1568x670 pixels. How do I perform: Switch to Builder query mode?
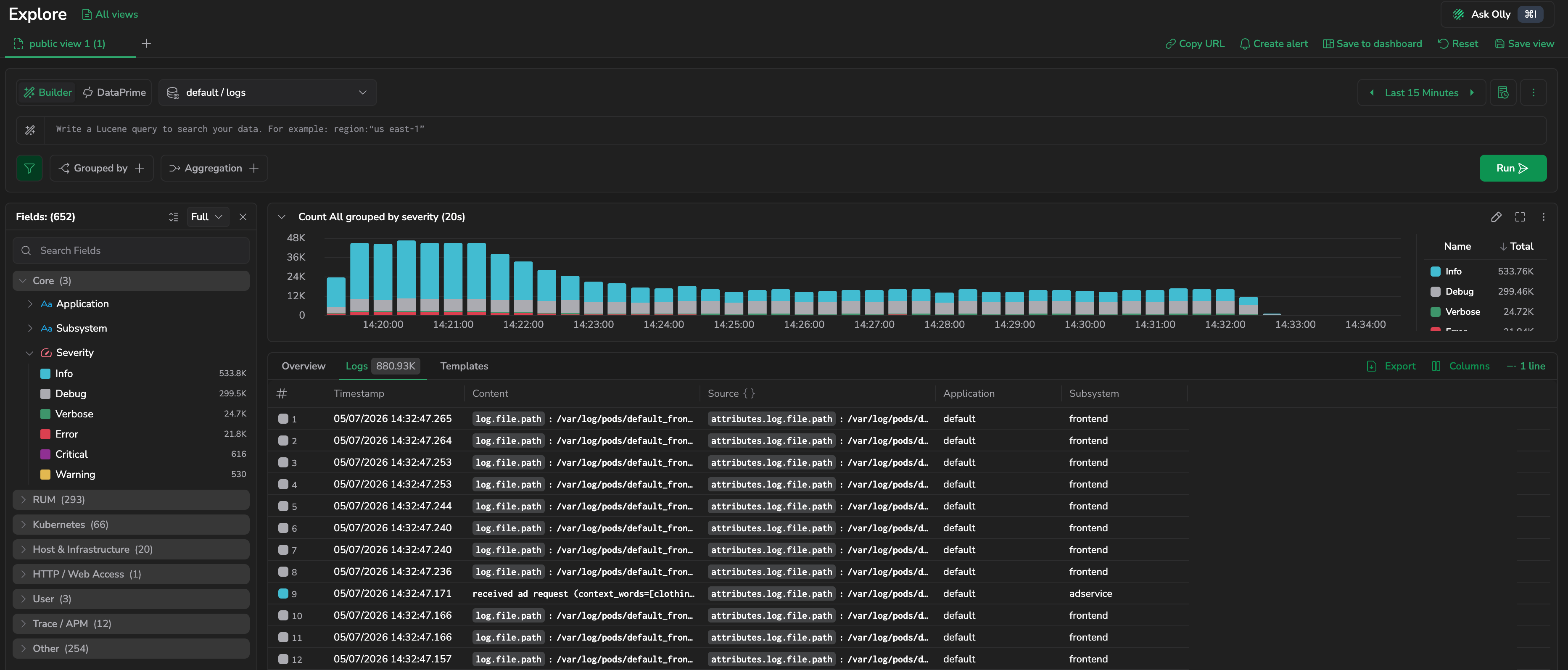point(48,92)
